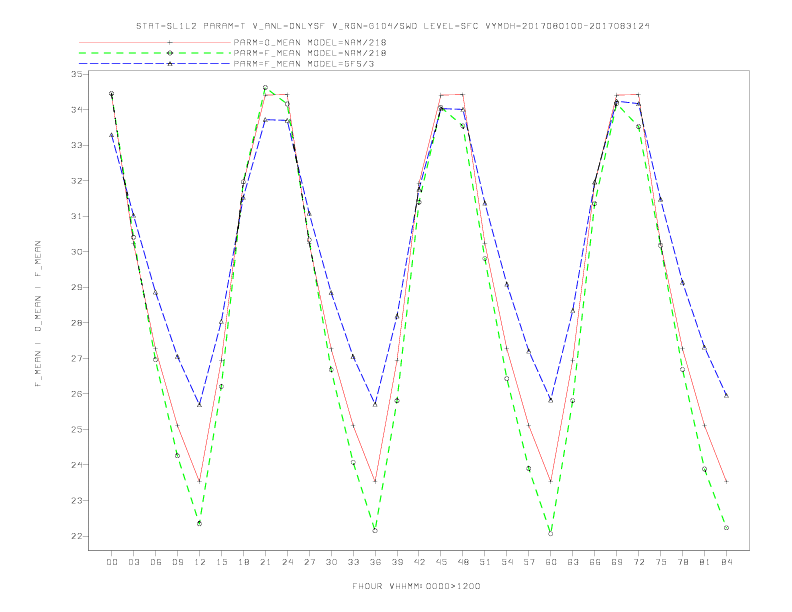Click x-axis tick label 66
792x612 pixels.
coord(595,562)
